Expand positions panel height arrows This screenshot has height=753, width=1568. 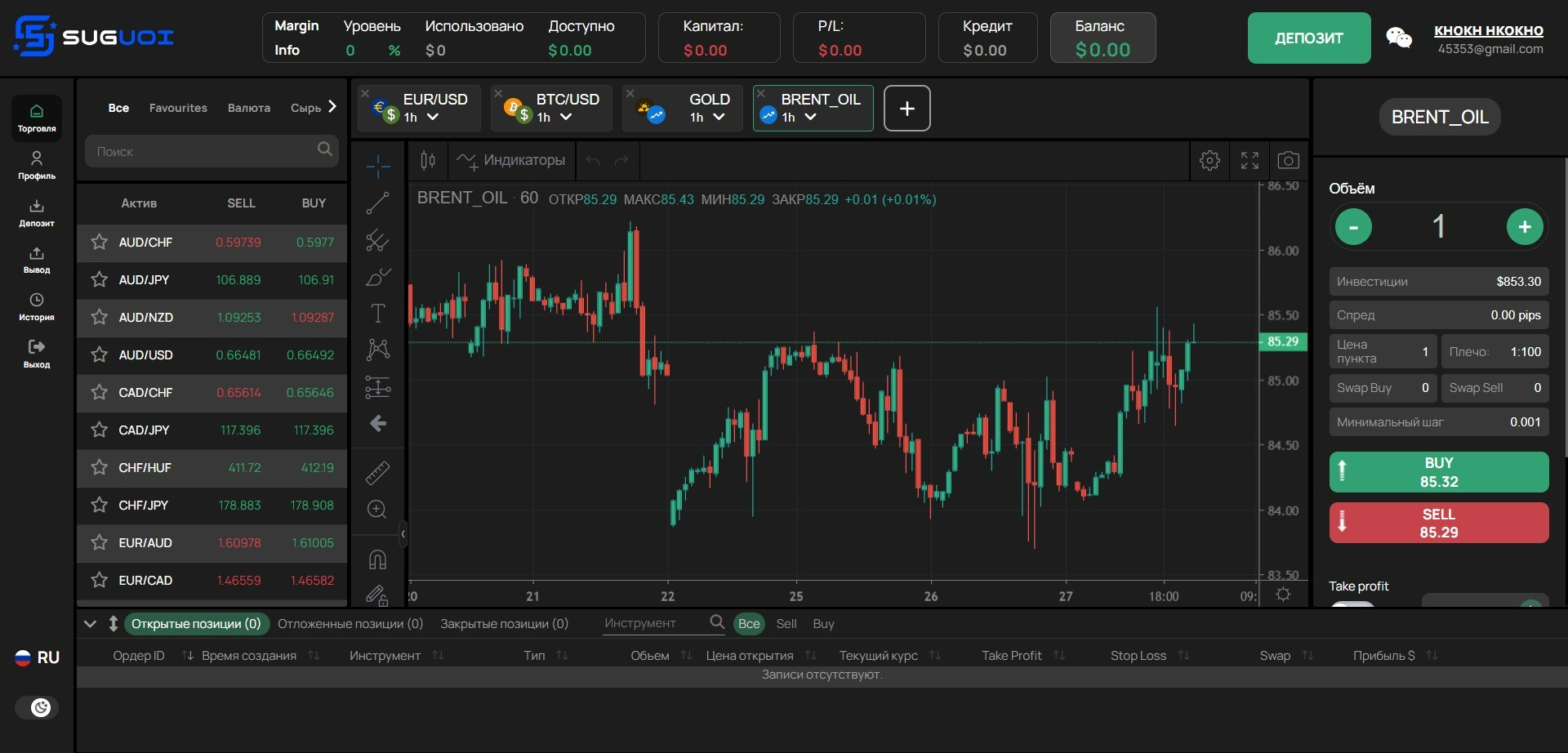pos(114,624)
